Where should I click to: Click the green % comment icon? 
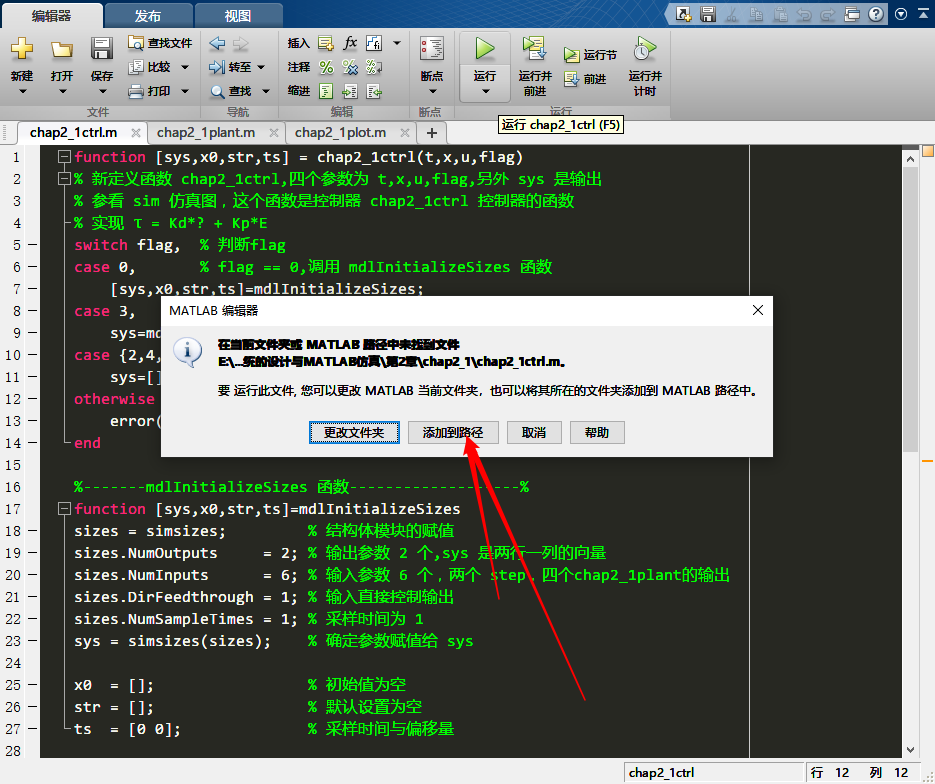click(x=326, y=67)
